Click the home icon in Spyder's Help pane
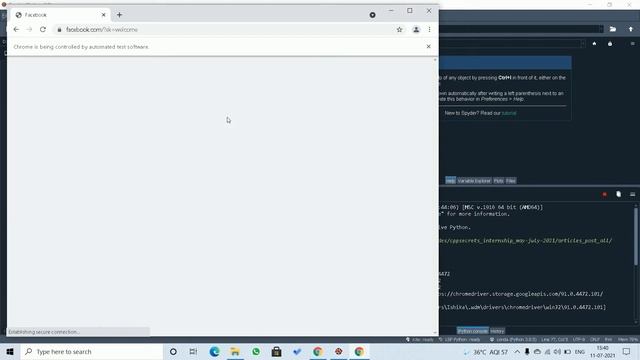Viewport: 640px width, 360px height. (x=594, y=44)
